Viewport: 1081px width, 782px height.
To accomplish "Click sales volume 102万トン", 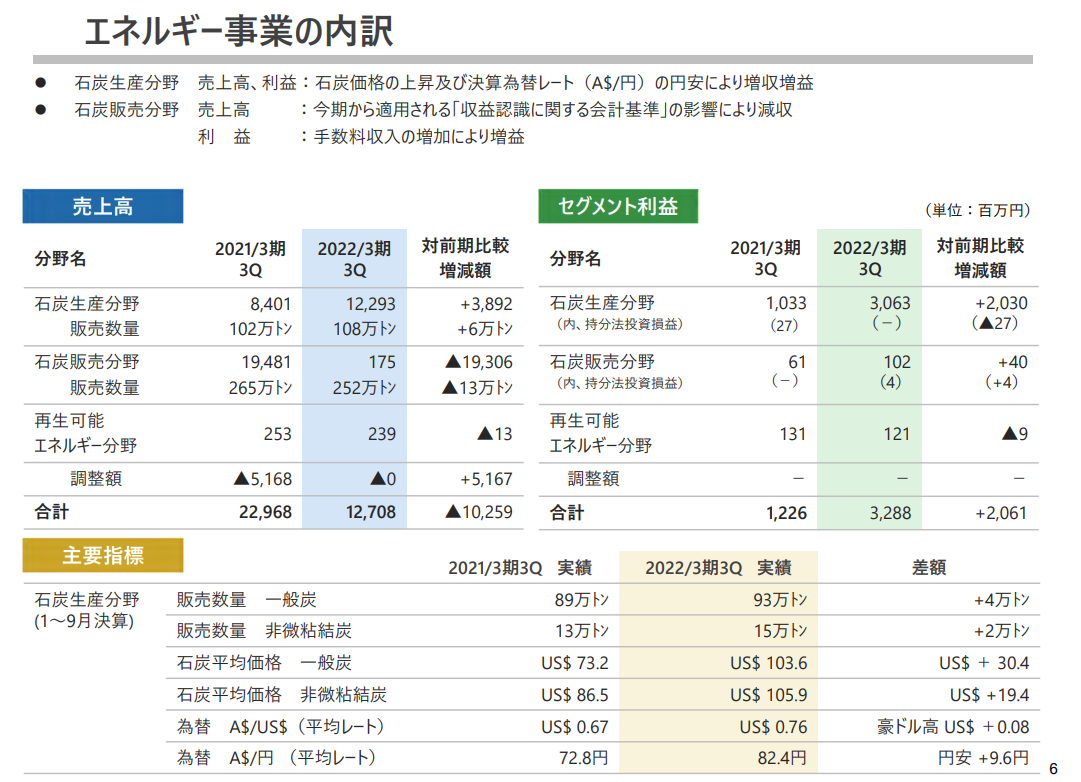I will tap(260, 329).
